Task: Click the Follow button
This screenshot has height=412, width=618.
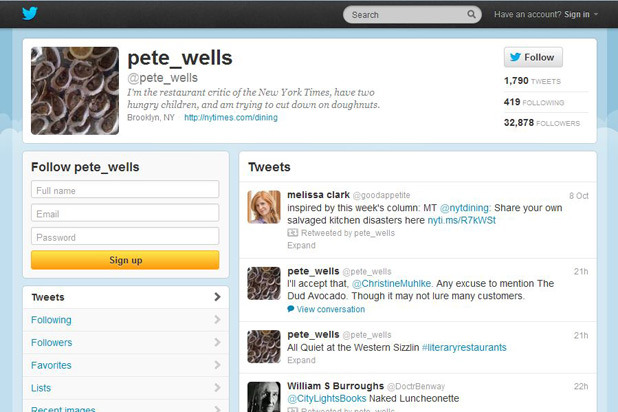Action: coord(533,57)
